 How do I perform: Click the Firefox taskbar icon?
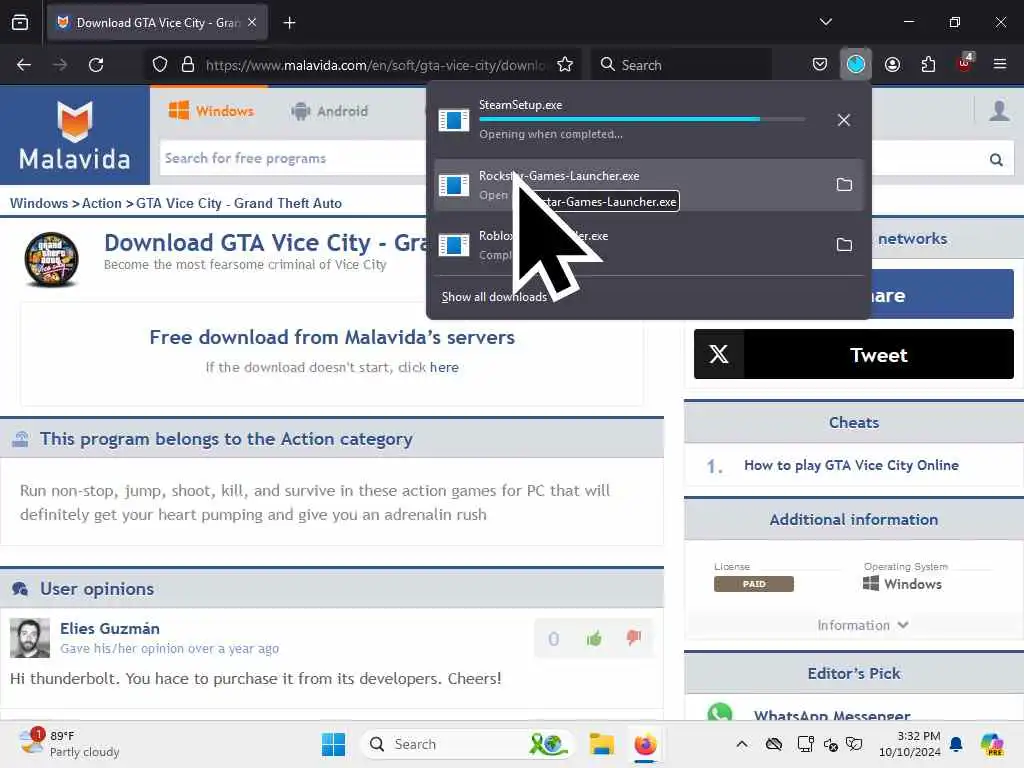(x=645, y=744)
